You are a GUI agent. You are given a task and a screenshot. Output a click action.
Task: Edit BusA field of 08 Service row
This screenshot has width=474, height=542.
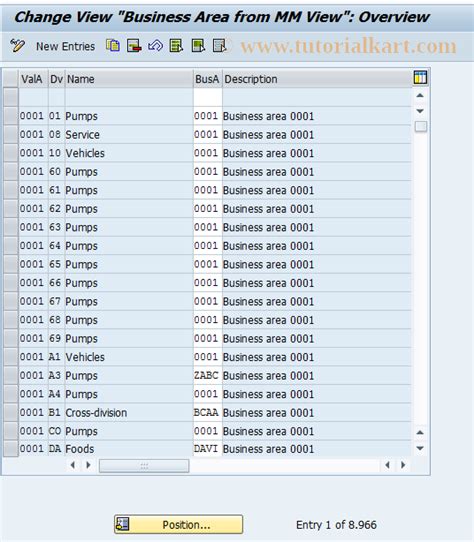pos(207,134)
